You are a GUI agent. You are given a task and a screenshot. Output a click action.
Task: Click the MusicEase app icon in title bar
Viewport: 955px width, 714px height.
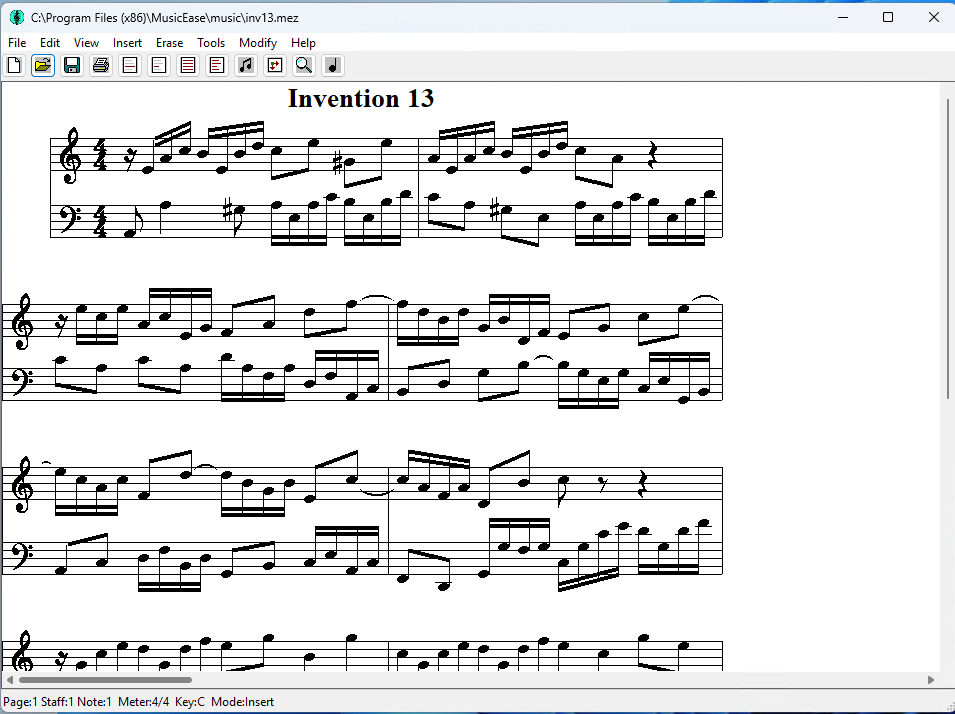pos(16,18)
